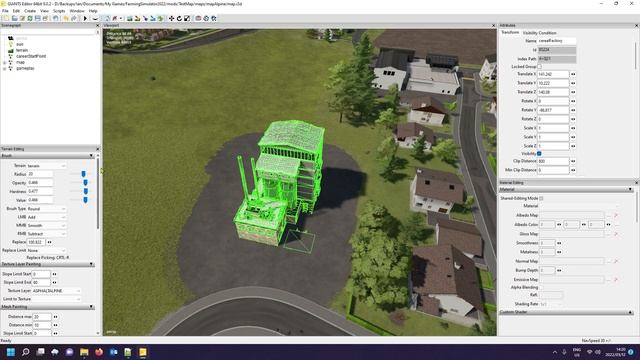
Task: Click the Radius slider handle
Action: (x=83, y=174)
